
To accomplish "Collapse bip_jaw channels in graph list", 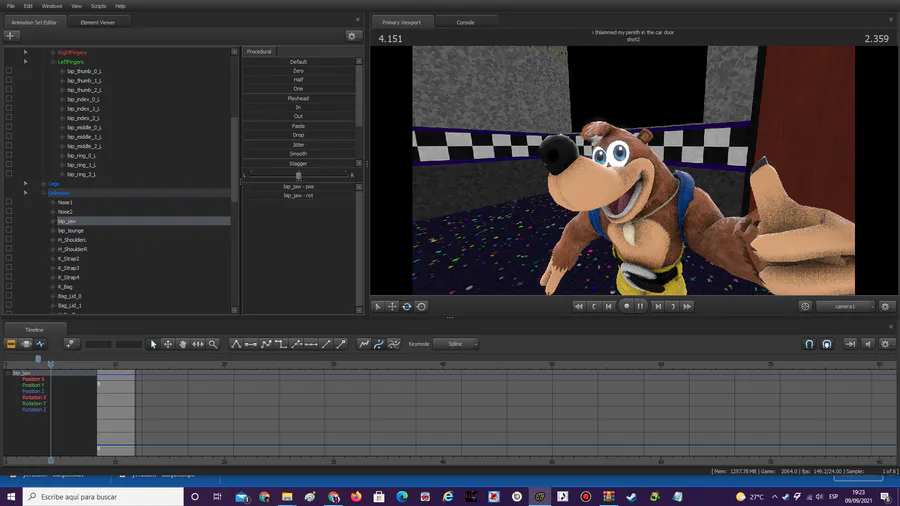I will pos(8,373).
